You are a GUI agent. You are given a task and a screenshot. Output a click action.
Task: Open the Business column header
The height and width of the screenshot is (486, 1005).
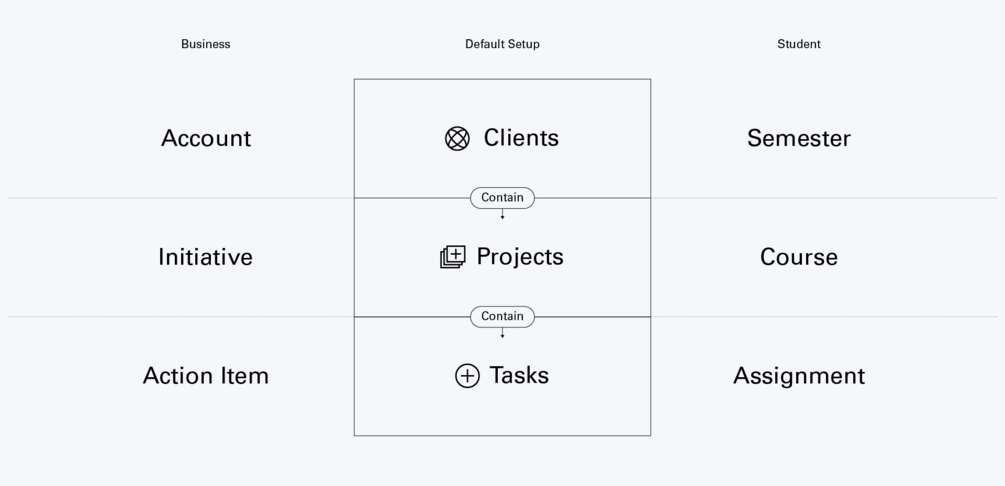(x=206, y=44)
